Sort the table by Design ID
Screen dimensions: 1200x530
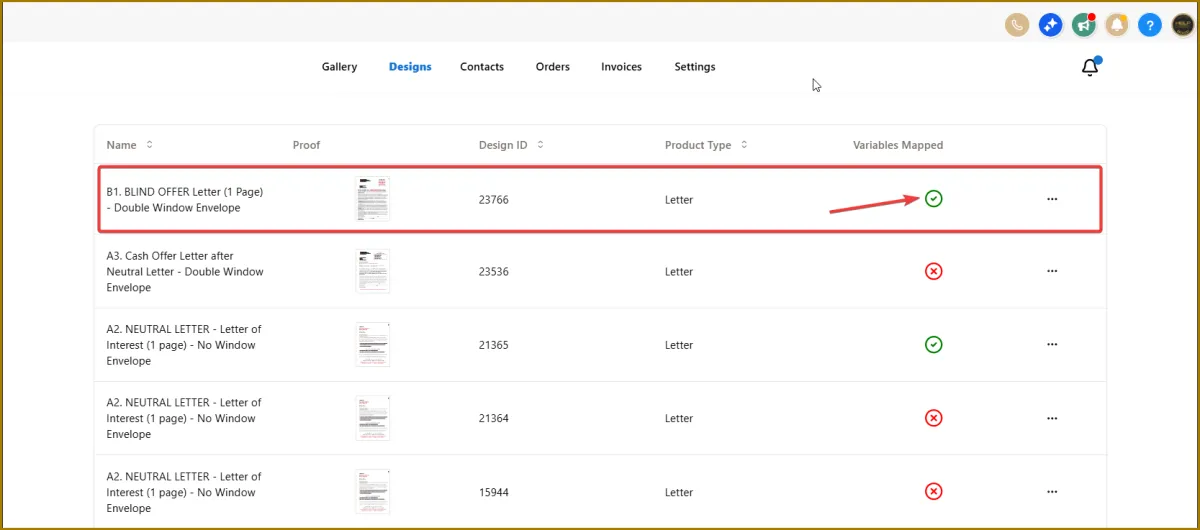[x=540, y=145]
